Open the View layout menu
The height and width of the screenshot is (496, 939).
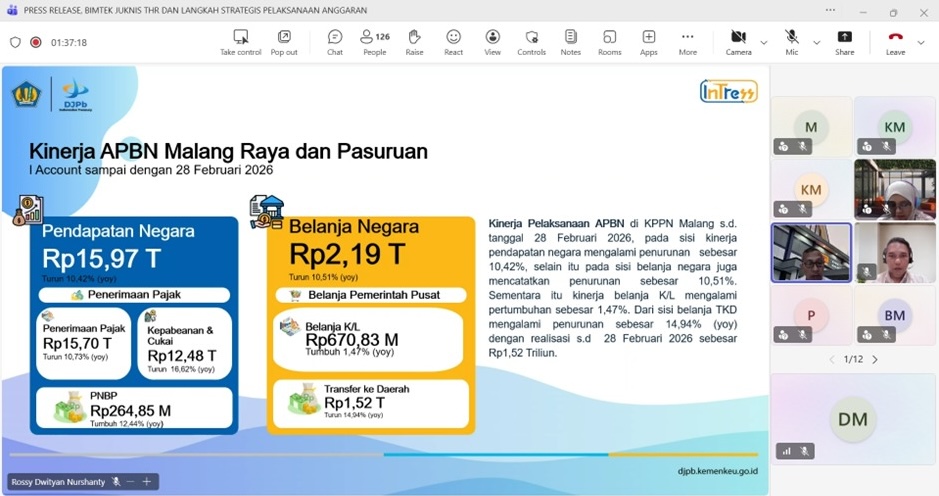(x=492, y=42)
